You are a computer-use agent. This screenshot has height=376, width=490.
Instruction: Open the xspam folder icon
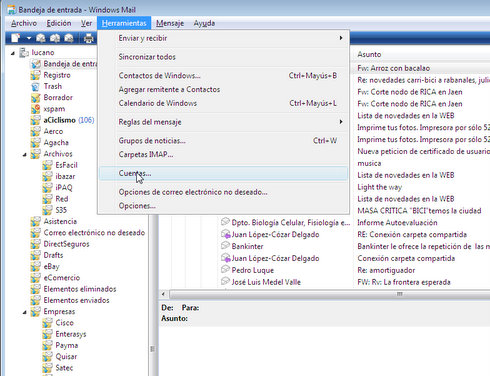pyautogui.click(x=35, y=109)
